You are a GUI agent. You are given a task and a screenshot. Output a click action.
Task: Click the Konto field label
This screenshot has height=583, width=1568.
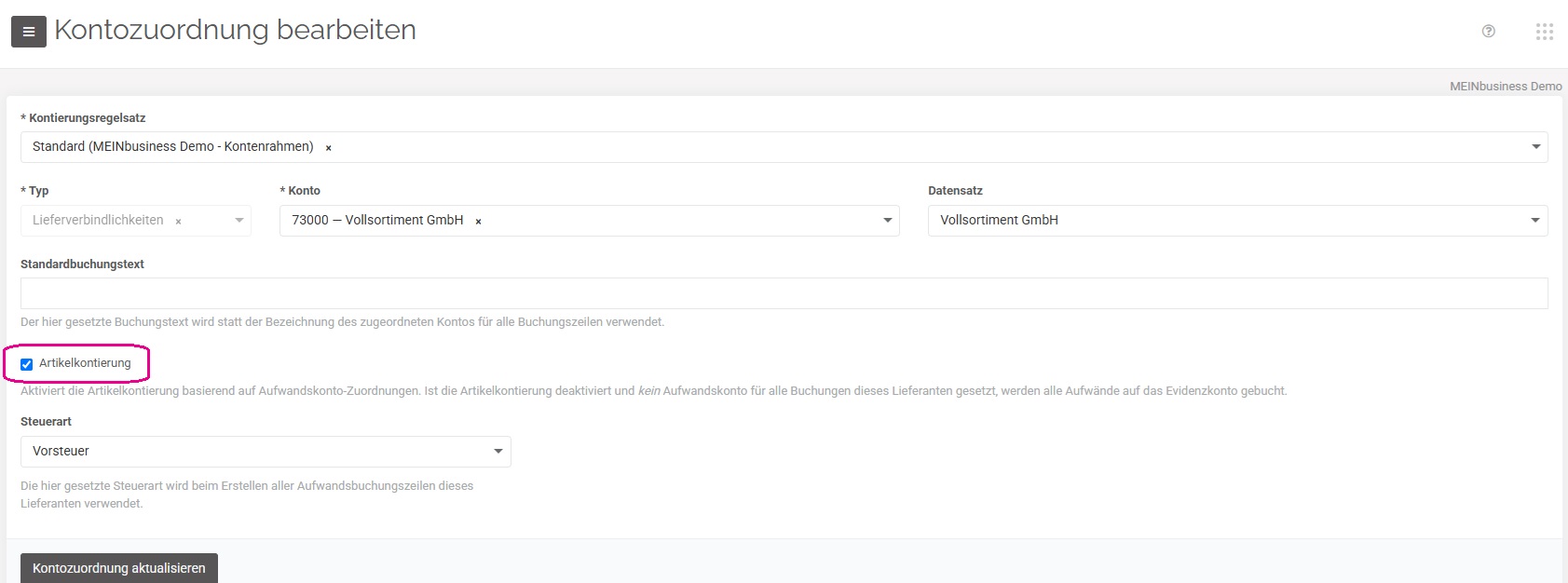click(300, 191)
